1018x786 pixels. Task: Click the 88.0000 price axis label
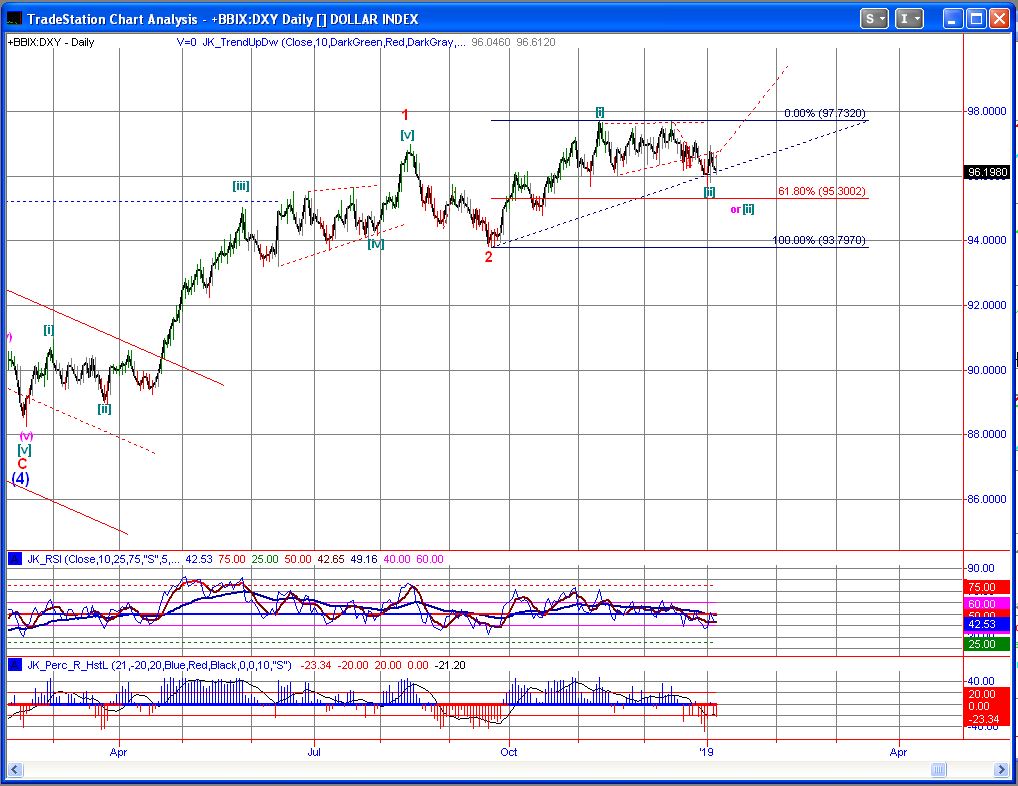click(x=987, y=434)
